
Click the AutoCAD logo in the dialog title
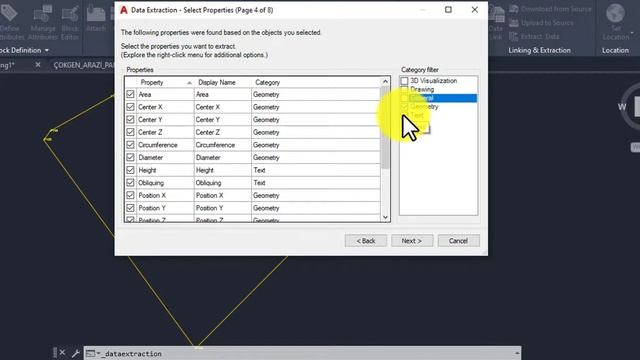point(124,10)
